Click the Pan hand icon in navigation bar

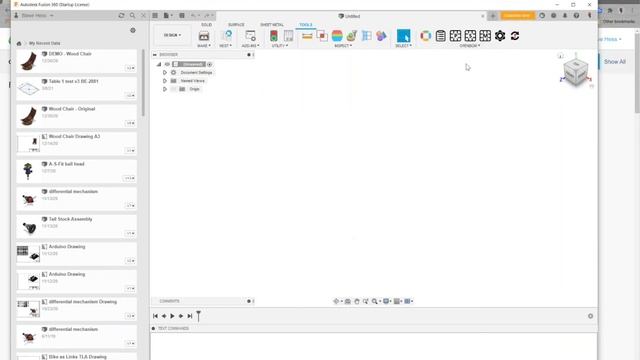point(357,301)
